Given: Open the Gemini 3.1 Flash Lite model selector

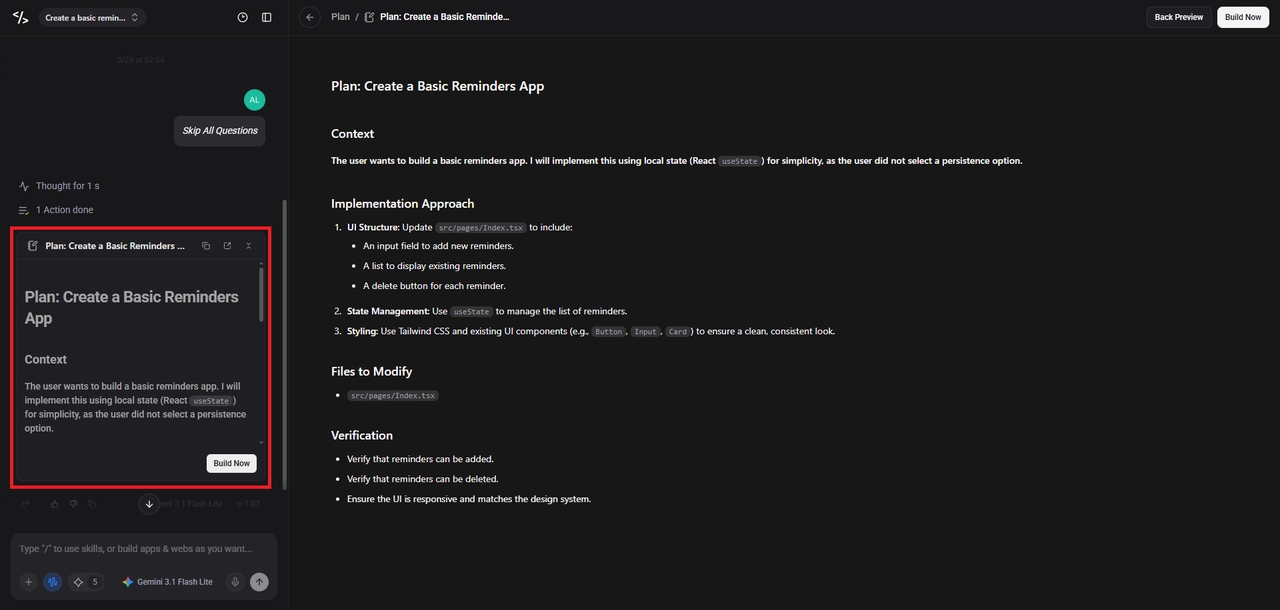Looking at the screenshot, I should [x=168, y=582].
